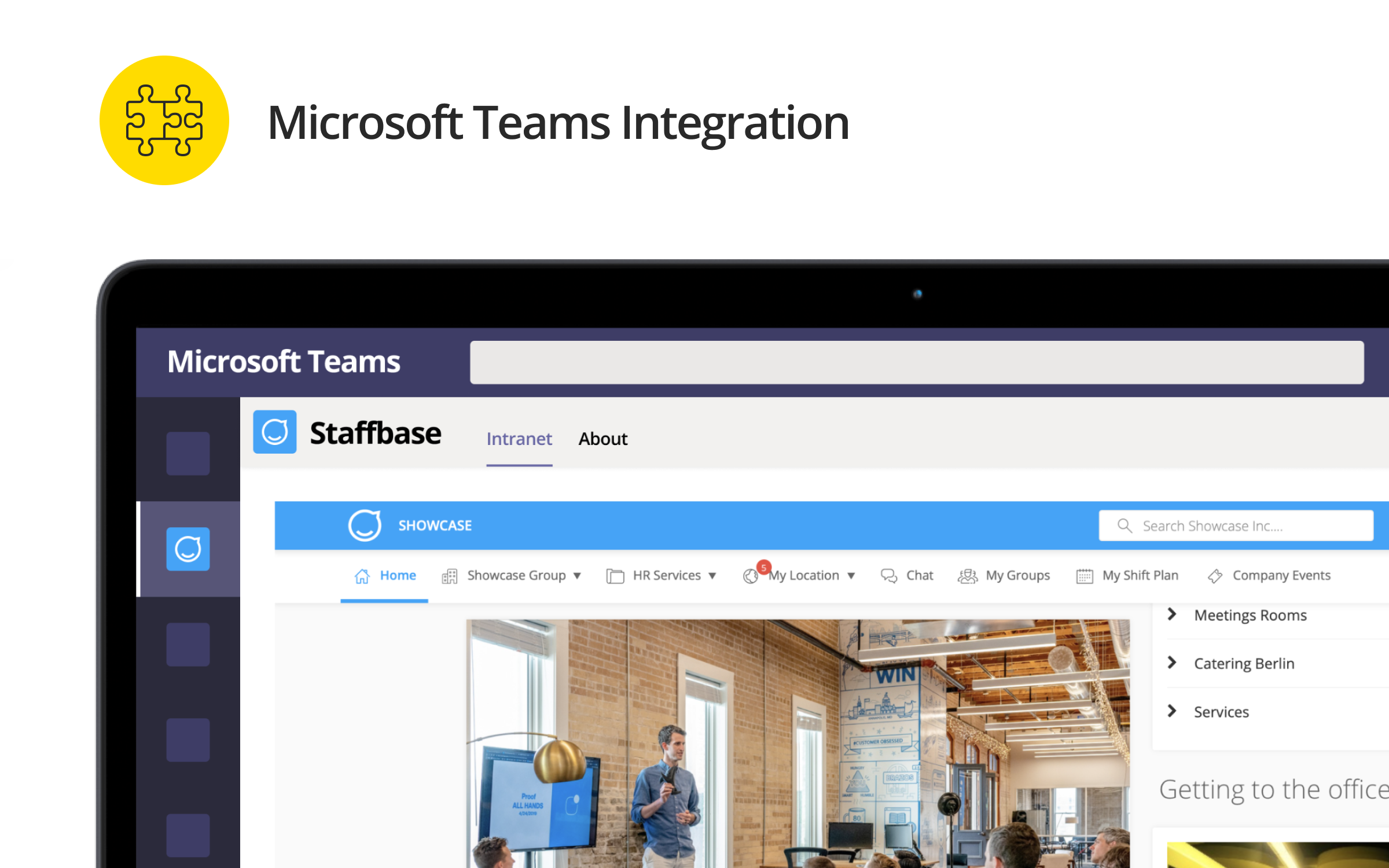Click the Staffbase app name text
The width and height of the screenshot is (1389, 868).
coord(376,433)
